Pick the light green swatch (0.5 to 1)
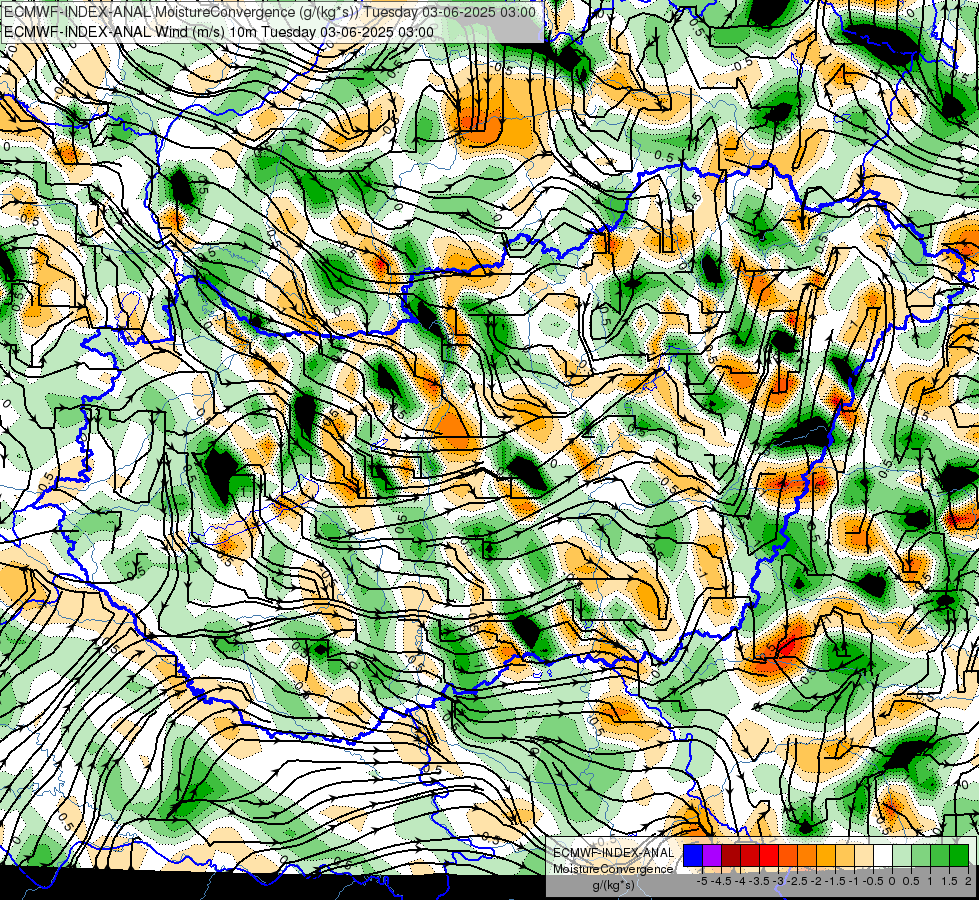 [x=921, y=856]
